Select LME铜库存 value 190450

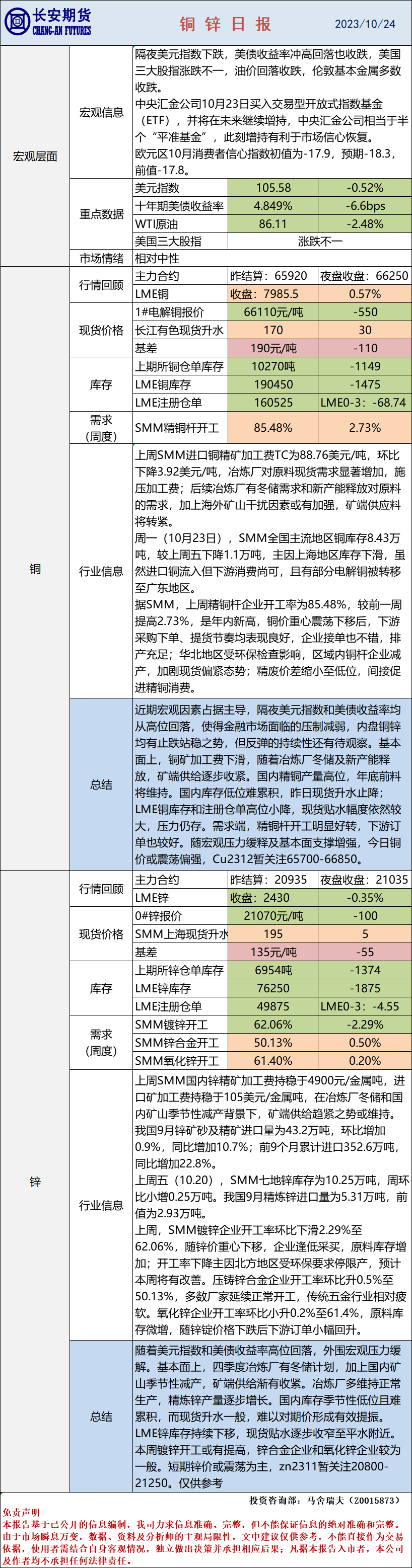[x=273, y=384]
